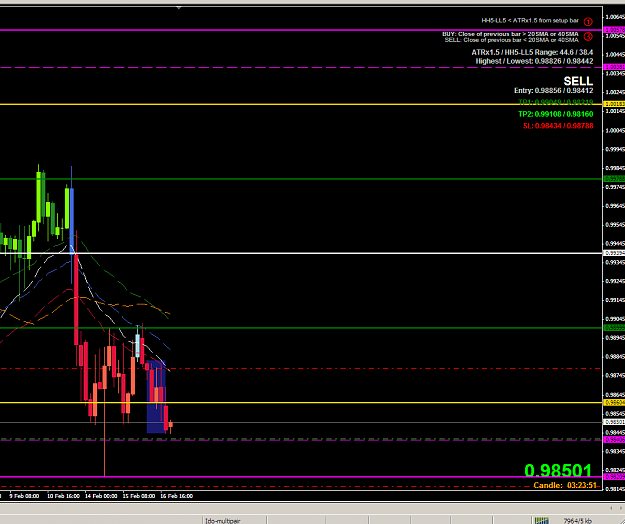
Task: Click the 9 Feb 08:00 time label
Action: click(x=24, y=496)
